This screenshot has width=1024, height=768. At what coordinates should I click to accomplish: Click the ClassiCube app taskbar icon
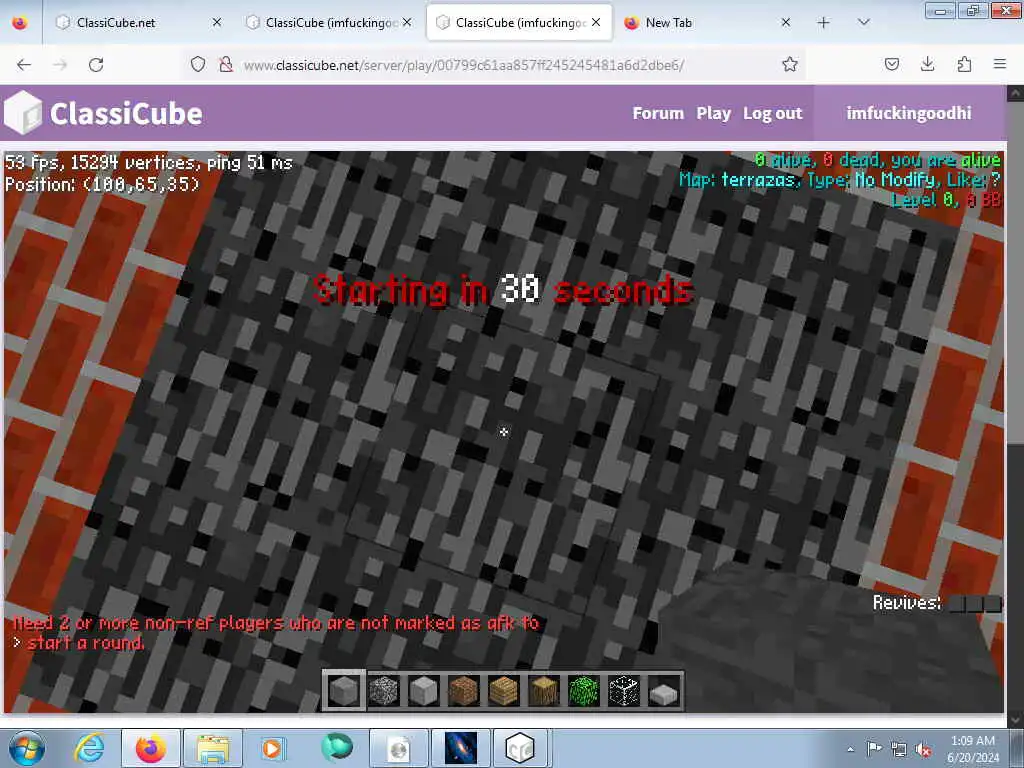(520, 748)
